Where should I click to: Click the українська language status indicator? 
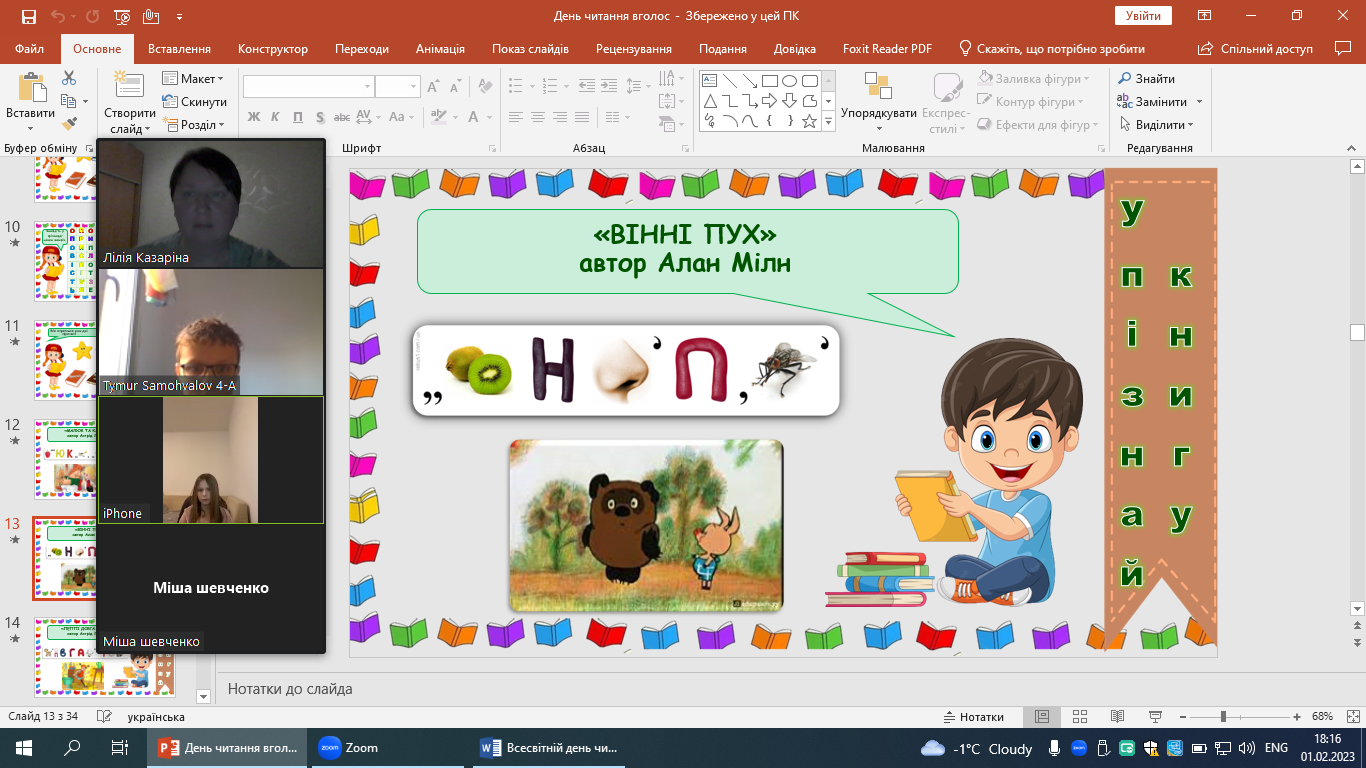pyautogui.click(x=156, y=717)
